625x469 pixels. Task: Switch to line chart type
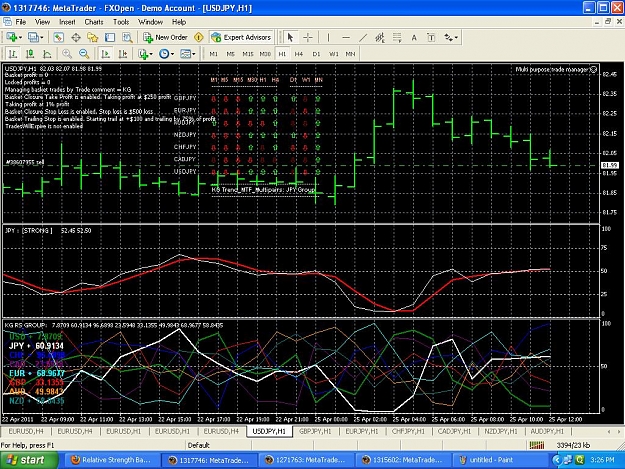47,53
